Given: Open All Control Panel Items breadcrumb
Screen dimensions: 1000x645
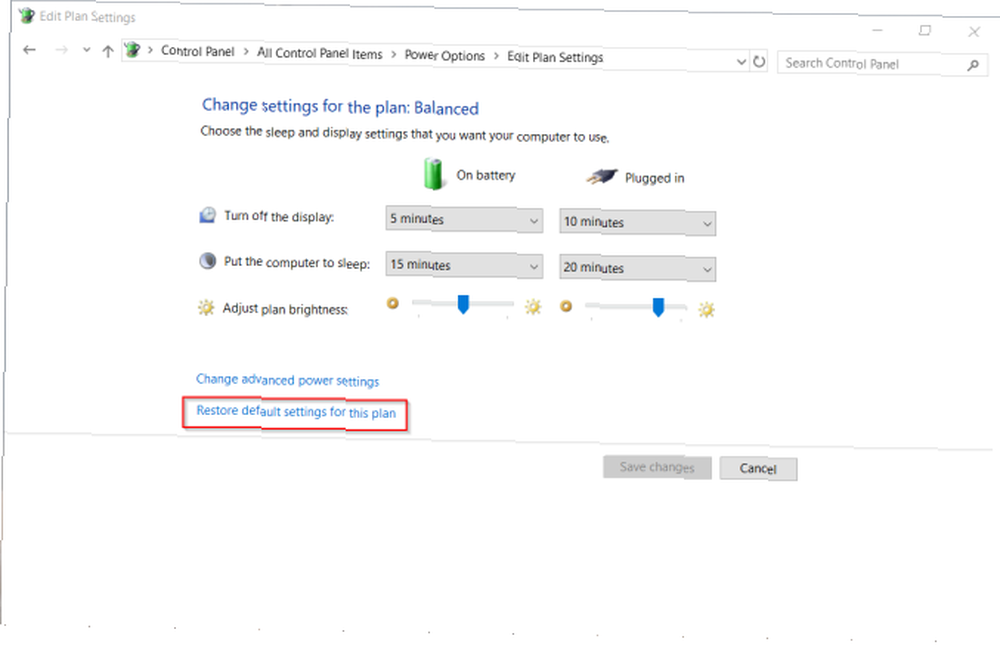Looking at the screenshot, I should tap(320, 54).
